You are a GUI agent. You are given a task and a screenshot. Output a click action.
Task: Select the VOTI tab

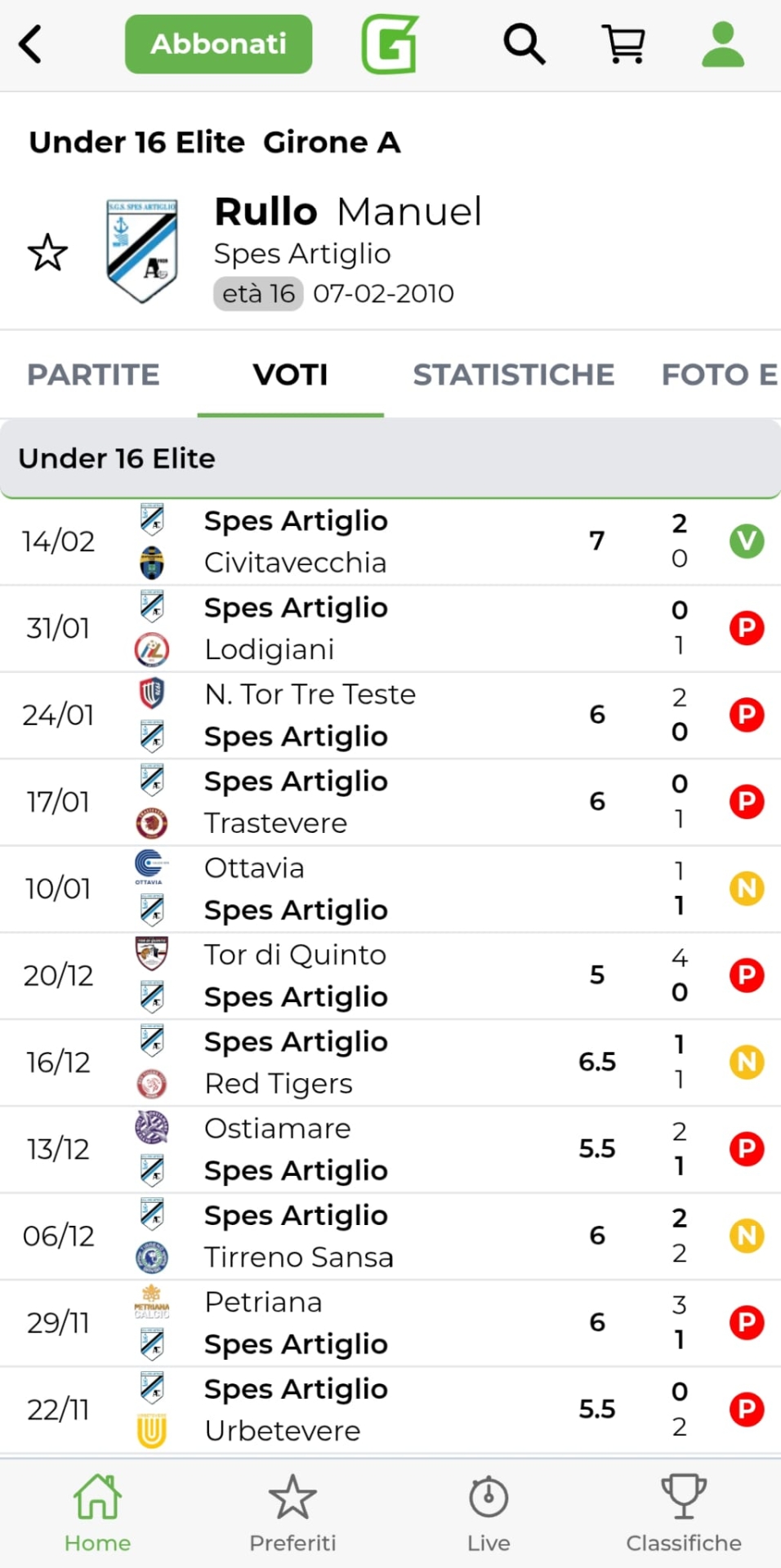coord(290,375)
